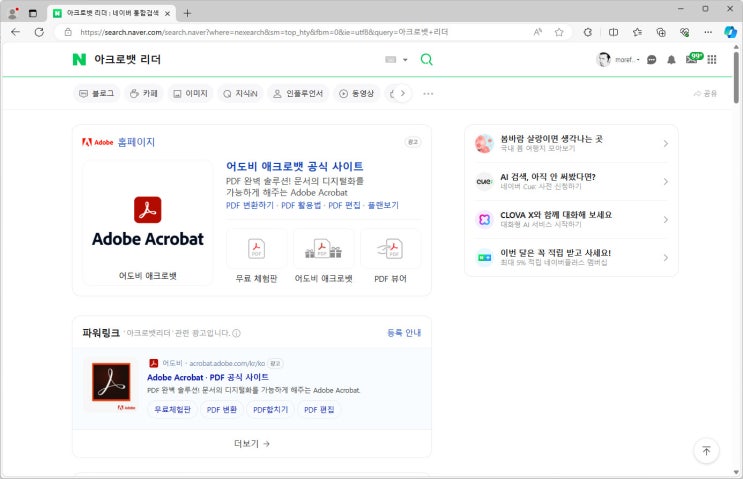Open the 무료 체험판 PDF icon
Screen dimensions: 743x479
click(256, 249)
